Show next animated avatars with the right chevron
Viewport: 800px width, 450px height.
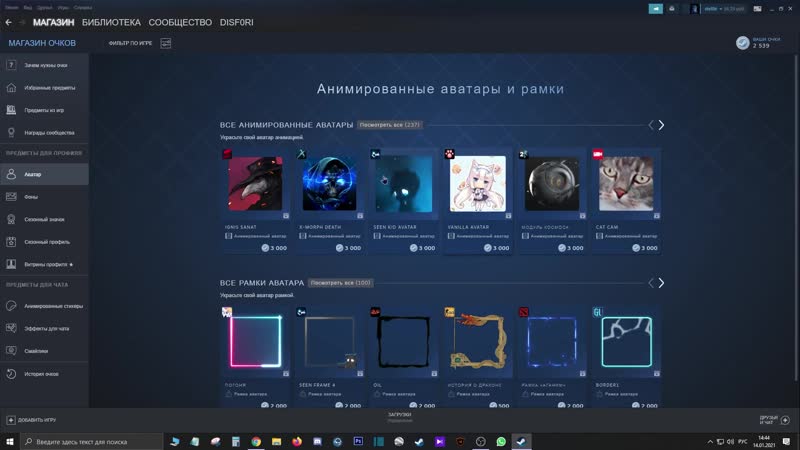click(661, 125)
